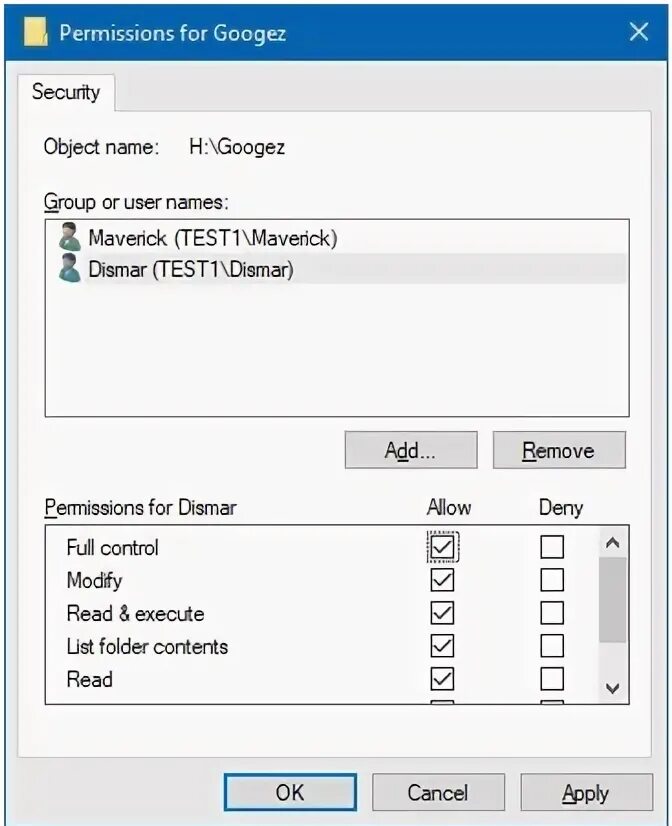Image resolution: width=672 pixels, height=826 pixels.
Task: Check Deny for Read & execute
Action: point(552,613)
